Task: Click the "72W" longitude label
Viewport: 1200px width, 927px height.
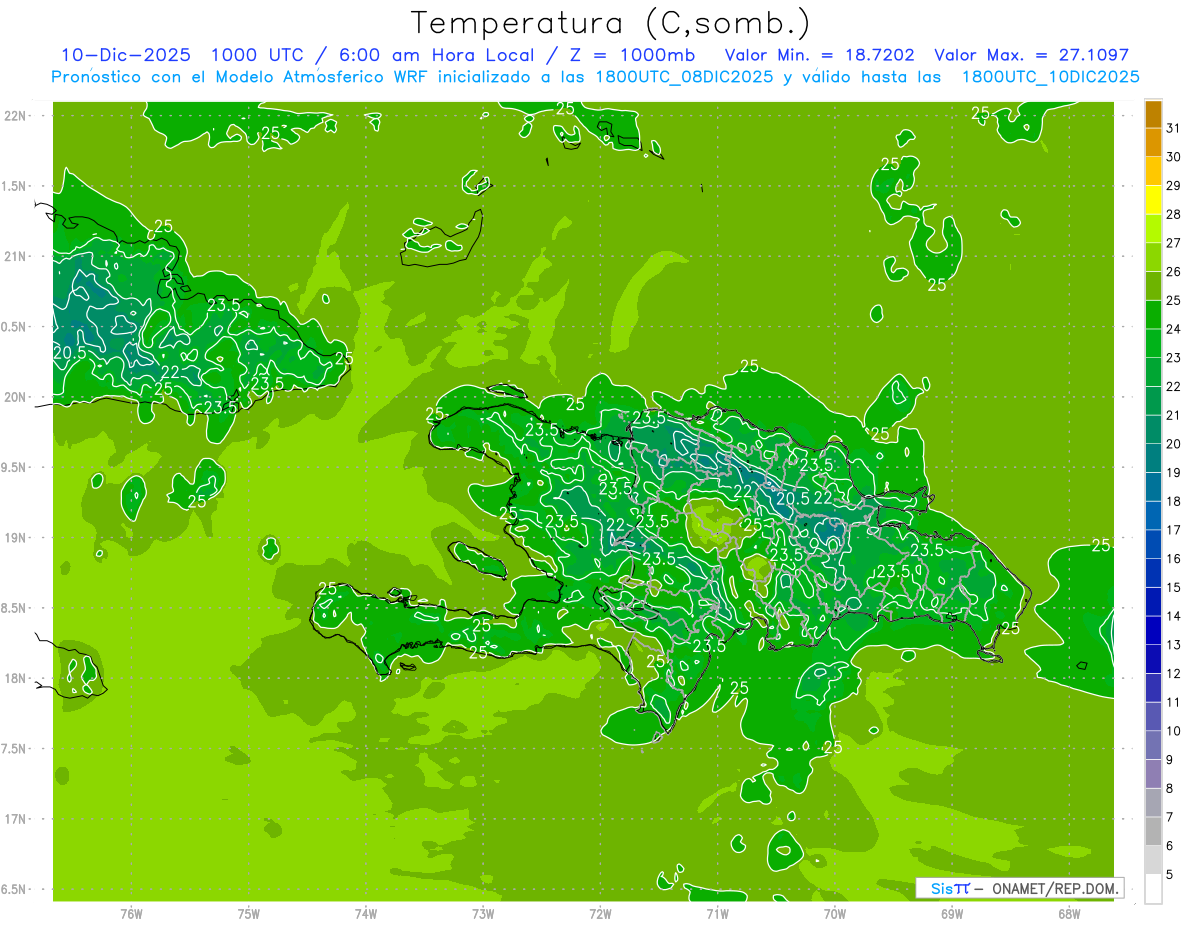Action: [x=601, y=913]
